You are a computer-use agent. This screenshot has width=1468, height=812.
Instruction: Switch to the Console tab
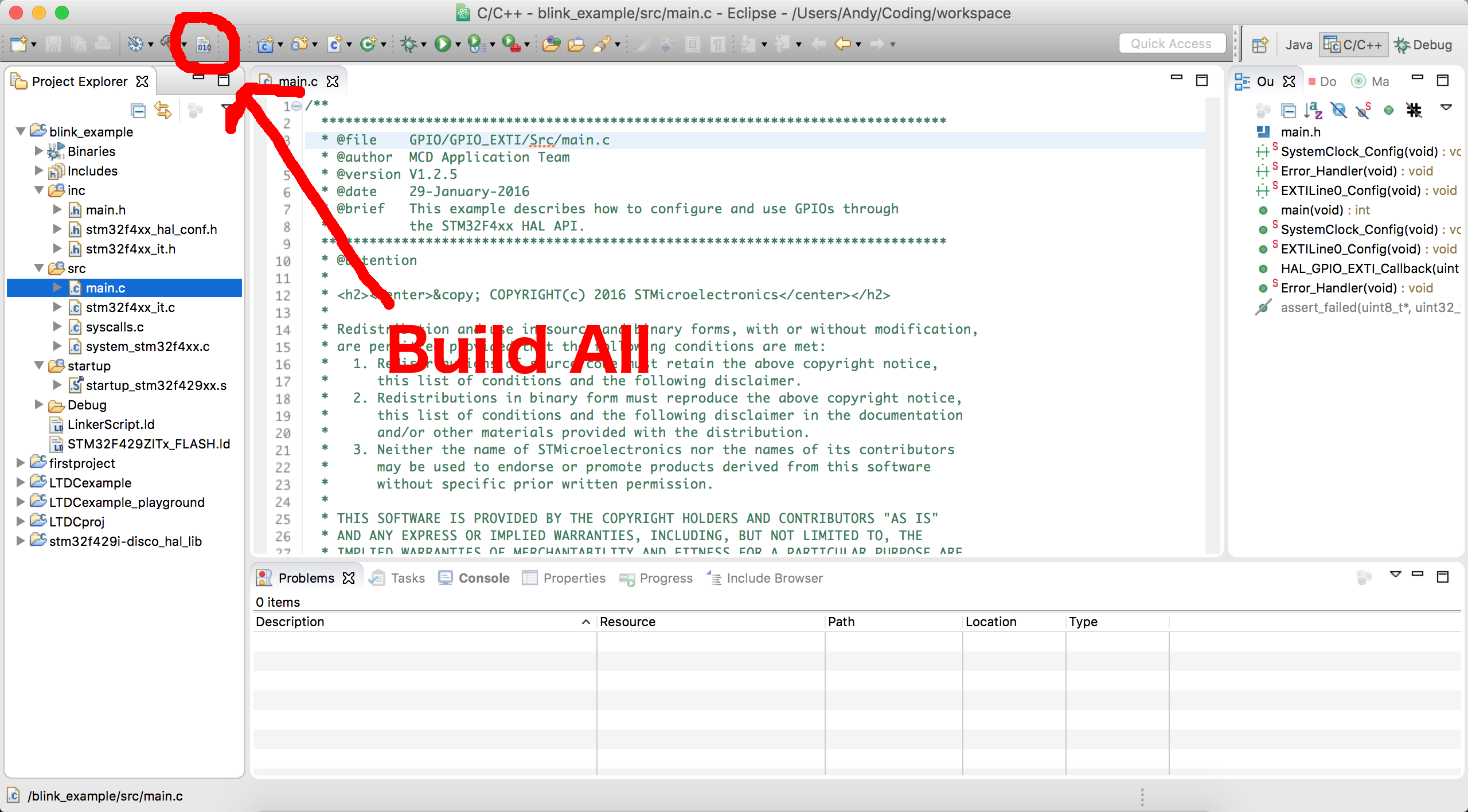474,578
